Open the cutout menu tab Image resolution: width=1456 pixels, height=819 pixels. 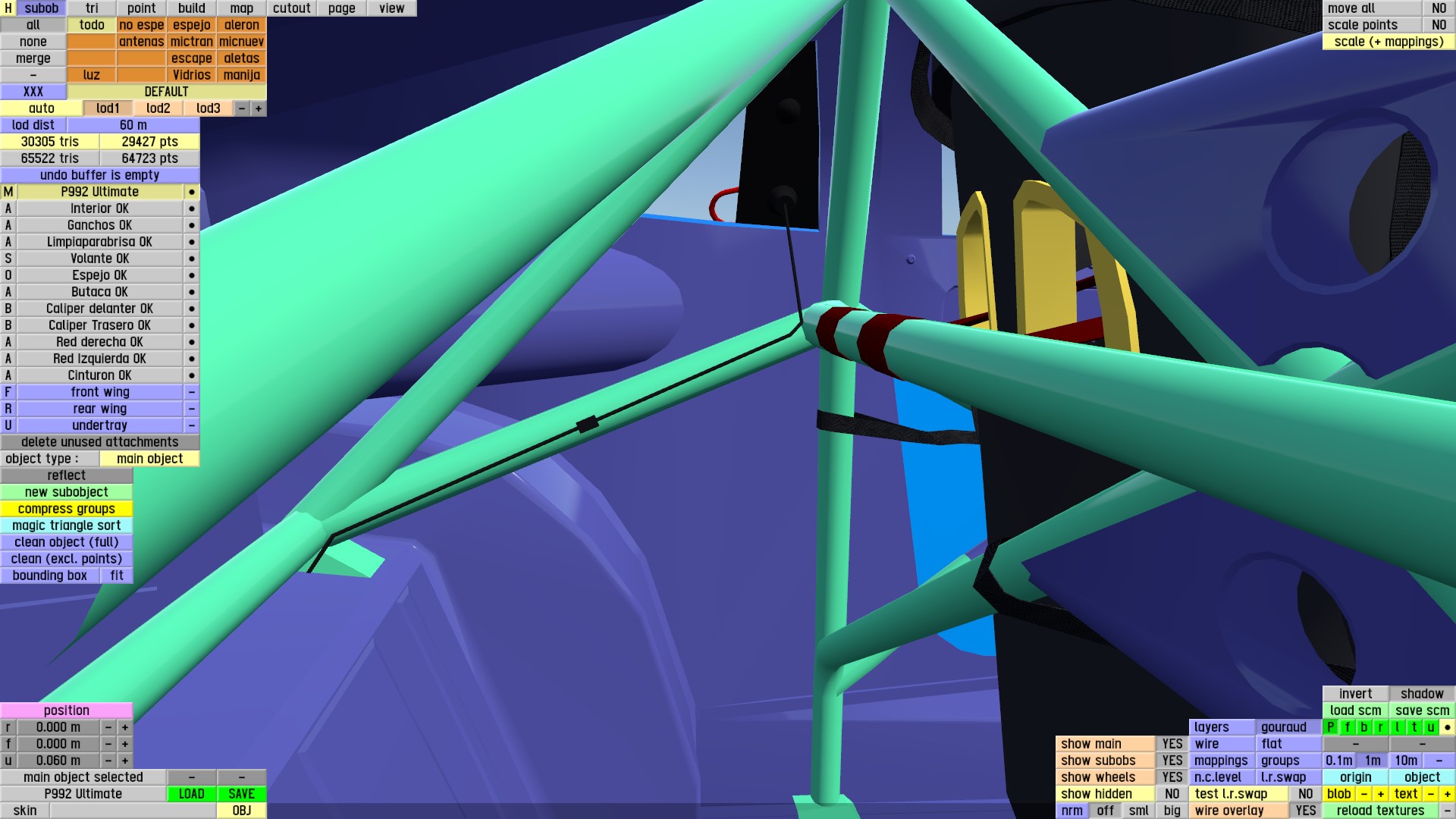tap(292, 8)
